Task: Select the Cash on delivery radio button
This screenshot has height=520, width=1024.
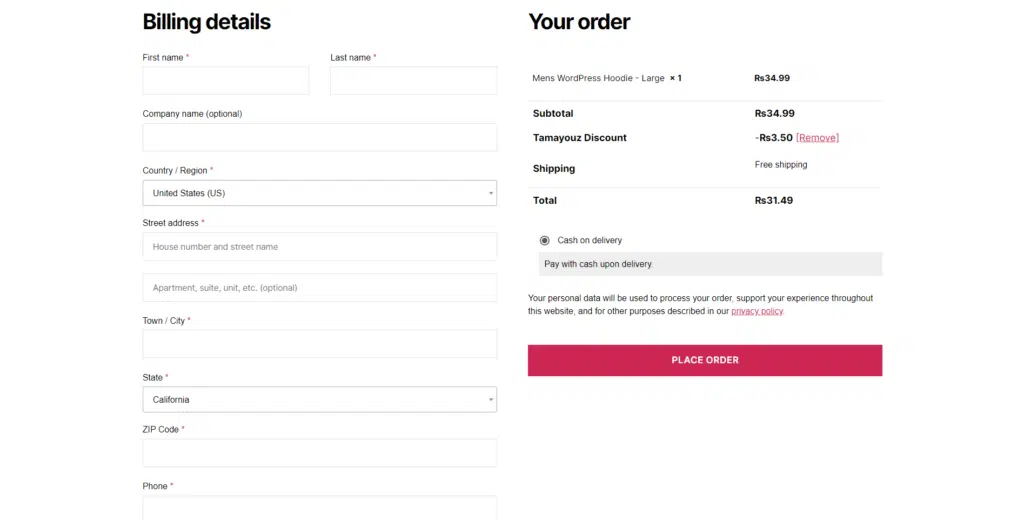Action: point(544,240)
